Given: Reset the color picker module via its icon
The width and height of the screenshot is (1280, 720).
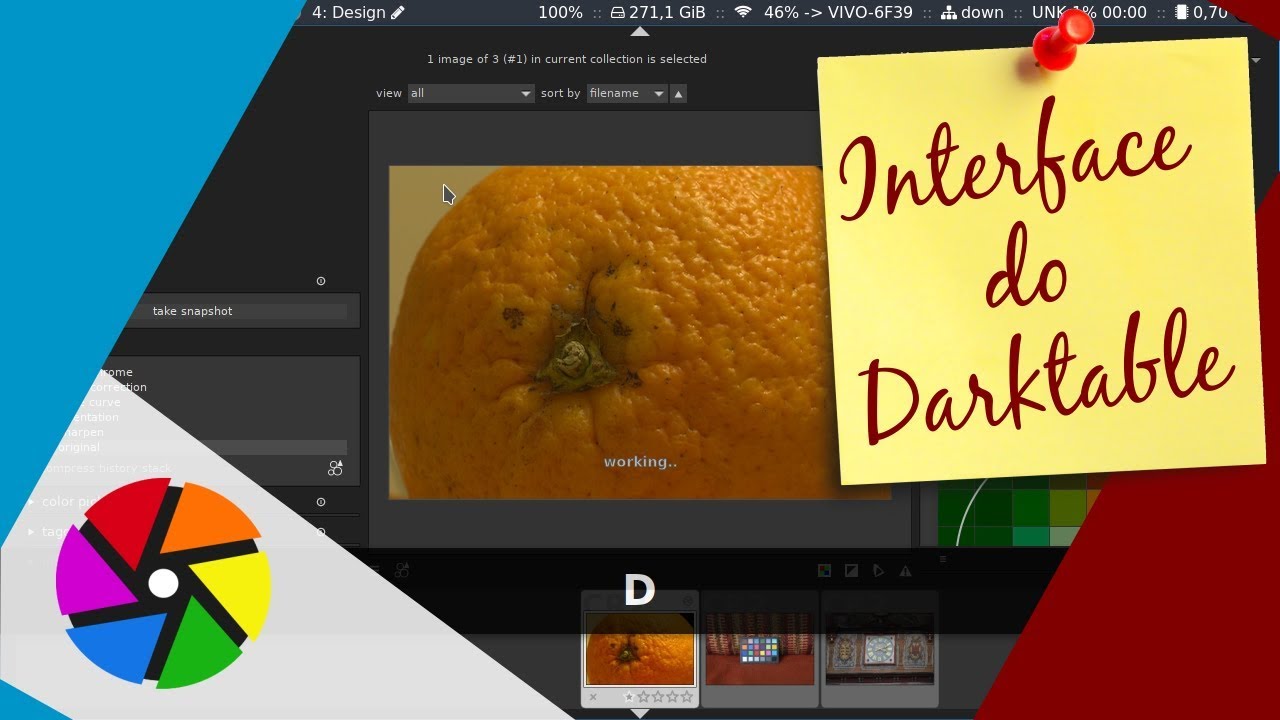Looking at the screenshot, I should pos(321,502).
